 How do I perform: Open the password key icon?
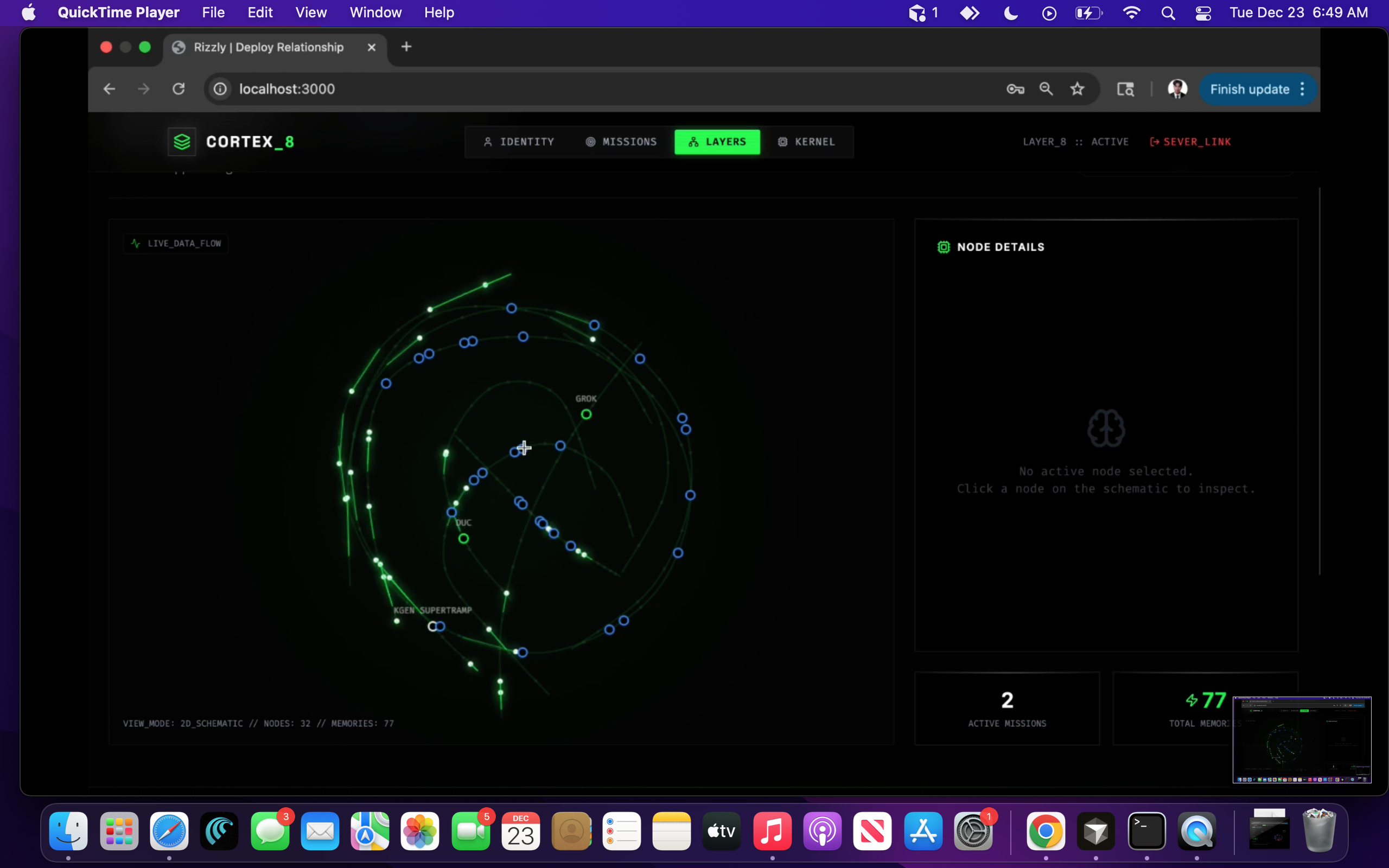click(x=1015, y=89)
